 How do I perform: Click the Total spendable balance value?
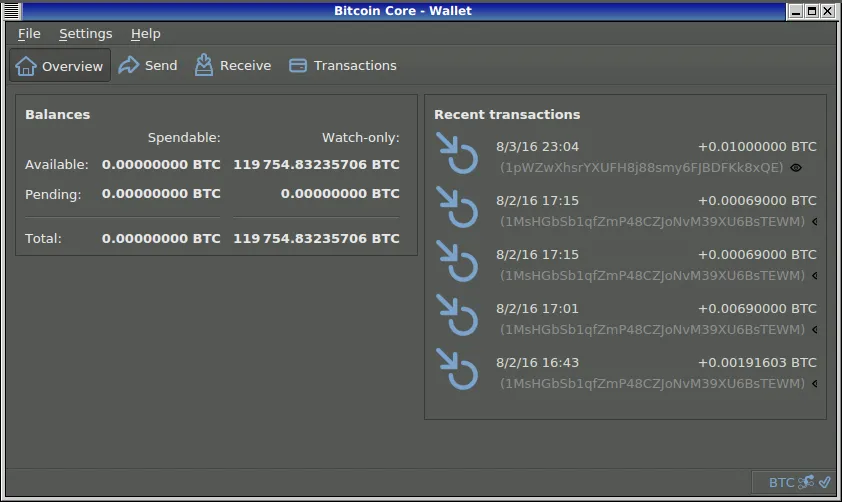tap(161, 238)
